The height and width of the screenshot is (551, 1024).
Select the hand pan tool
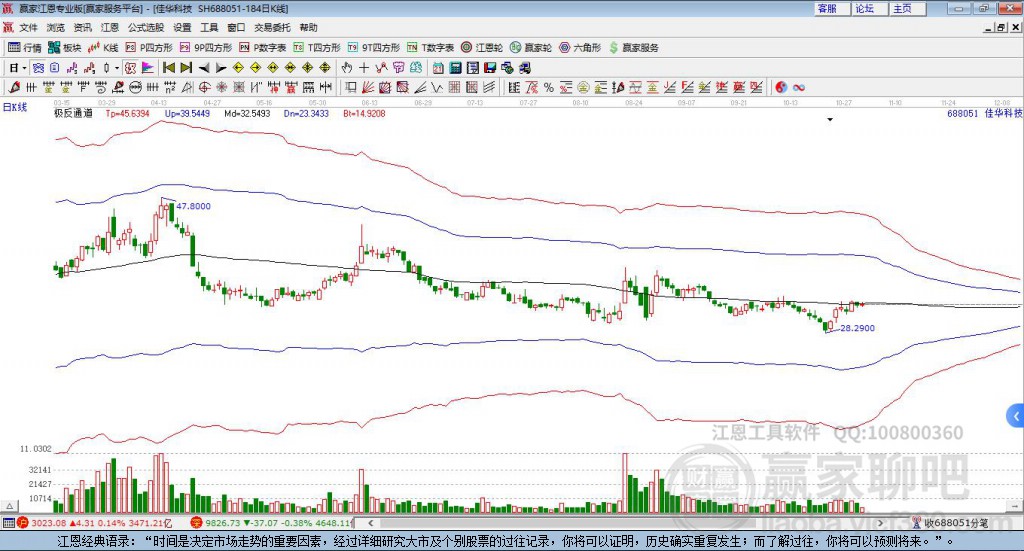[347, 68]
